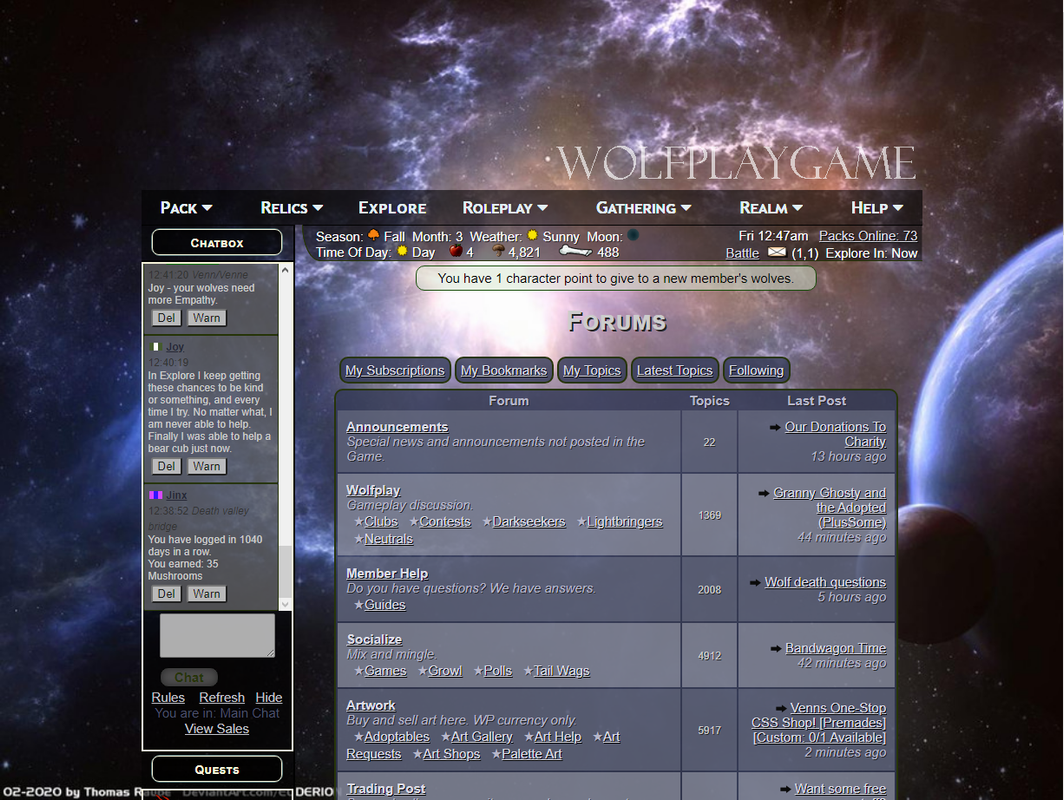Viewport: 1064px width, 800px height.
Task: Expand the Roleplay dropdown menu
Action: [505, 208]
